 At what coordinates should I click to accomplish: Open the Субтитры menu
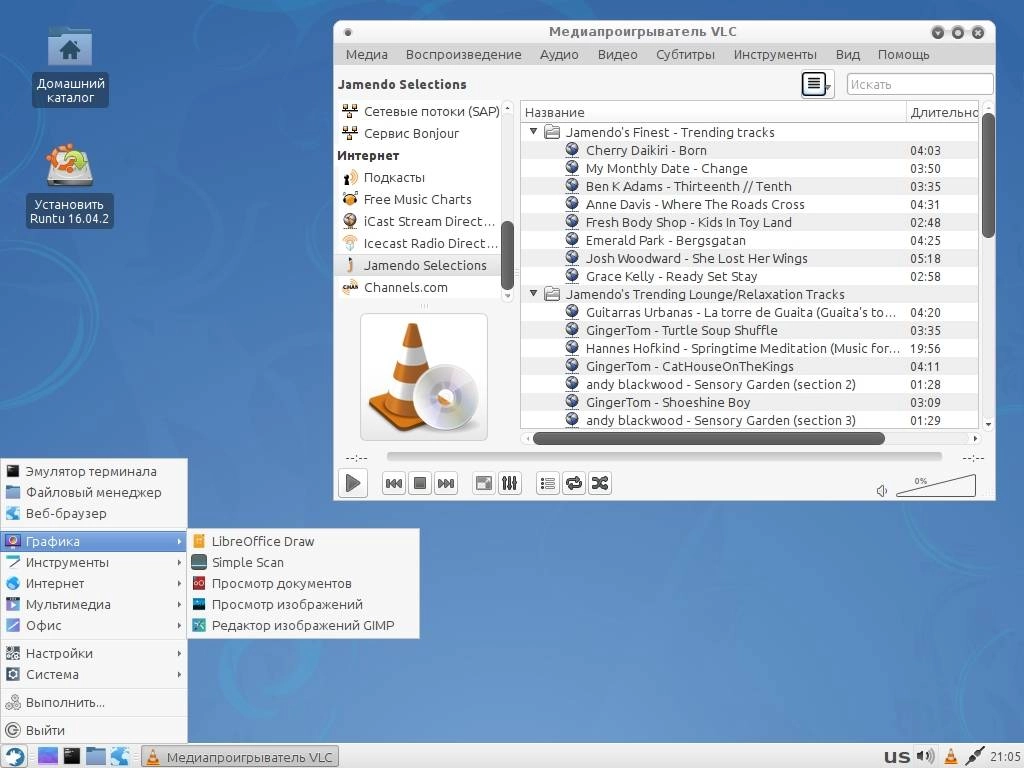(685, 55)
